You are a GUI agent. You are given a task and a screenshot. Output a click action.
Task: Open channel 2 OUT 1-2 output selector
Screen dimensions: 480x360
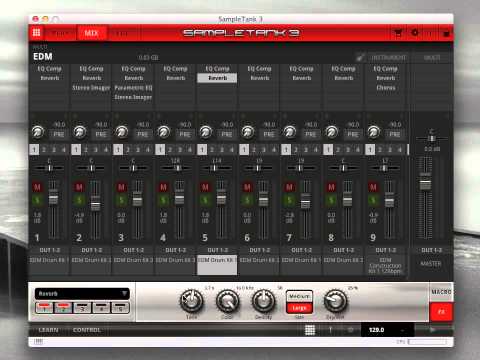(92, 250)
